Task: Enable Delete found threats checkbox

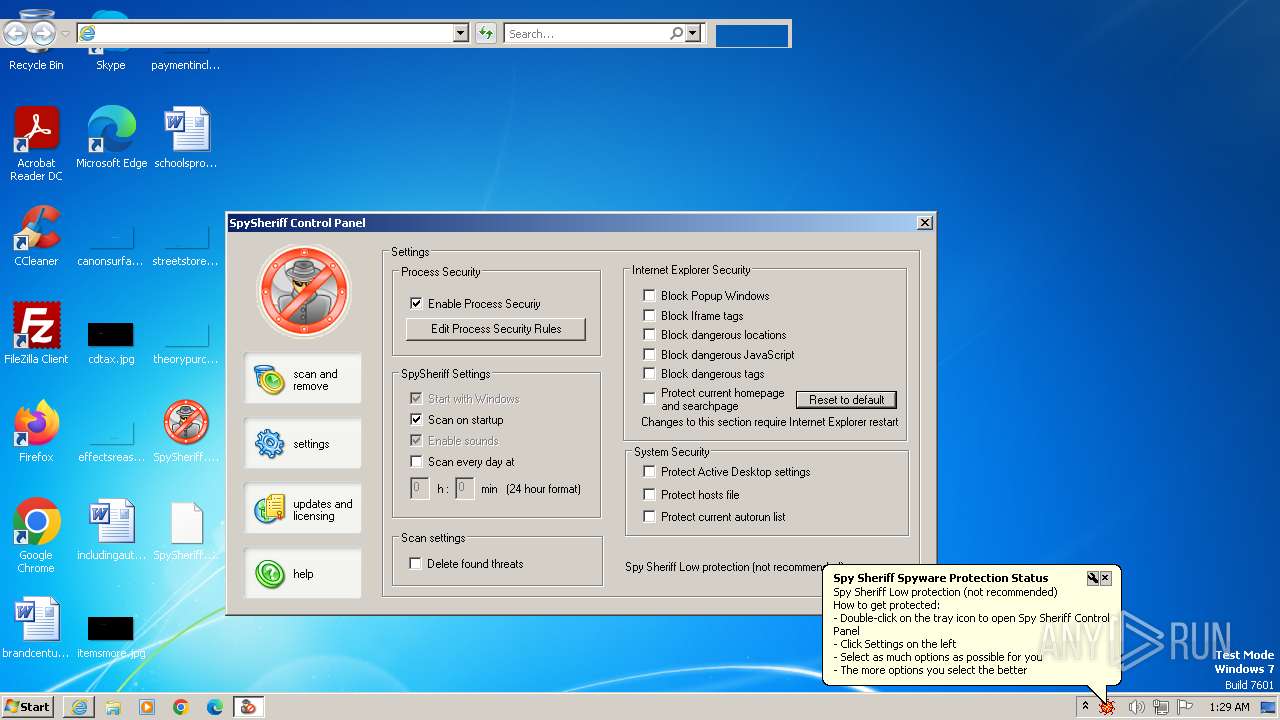Action: pos(415,564)
